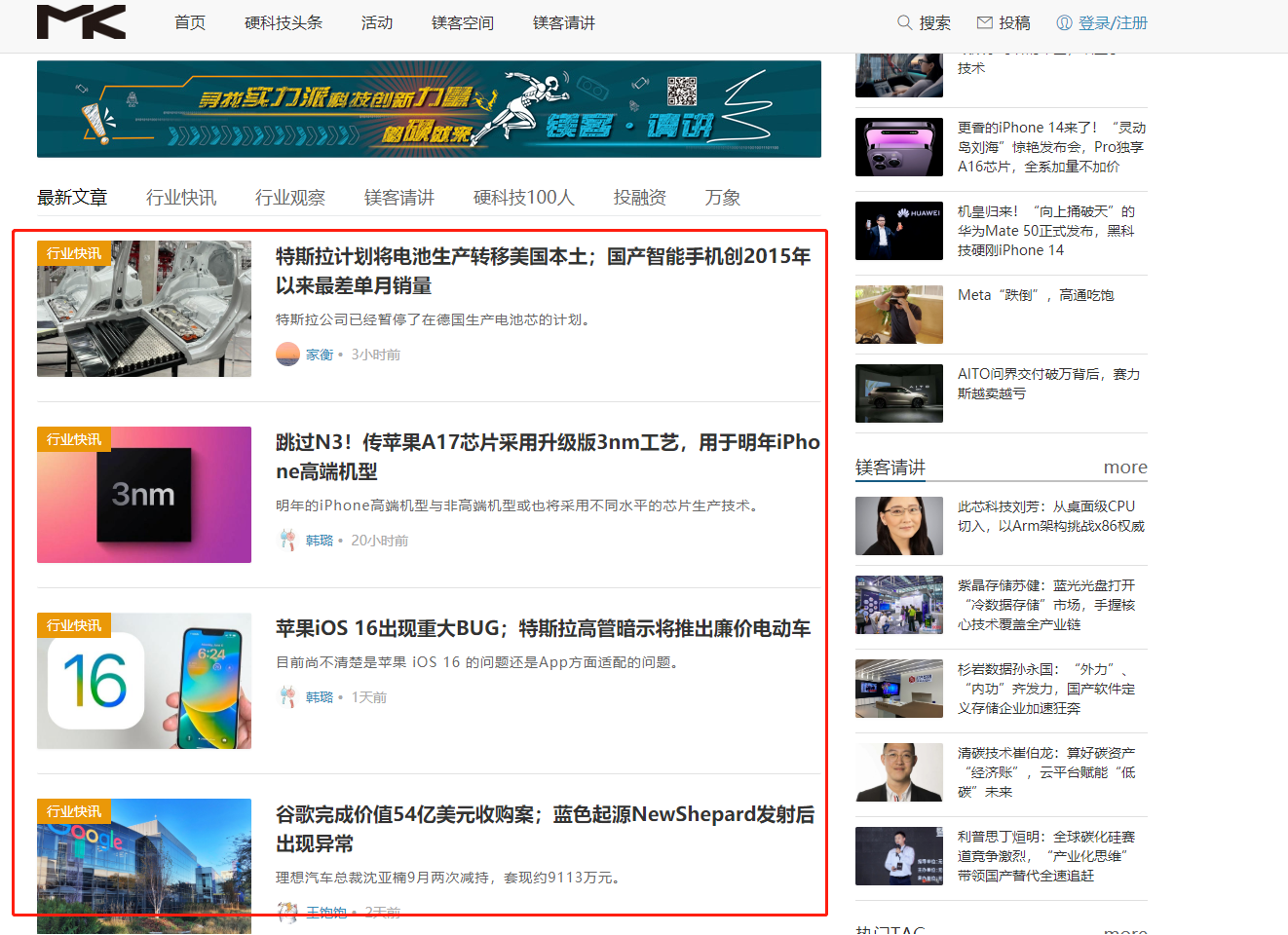1288x935 pixels.
Task: Switch to the 镁客请讲 article tab
Action: point(399,198)
